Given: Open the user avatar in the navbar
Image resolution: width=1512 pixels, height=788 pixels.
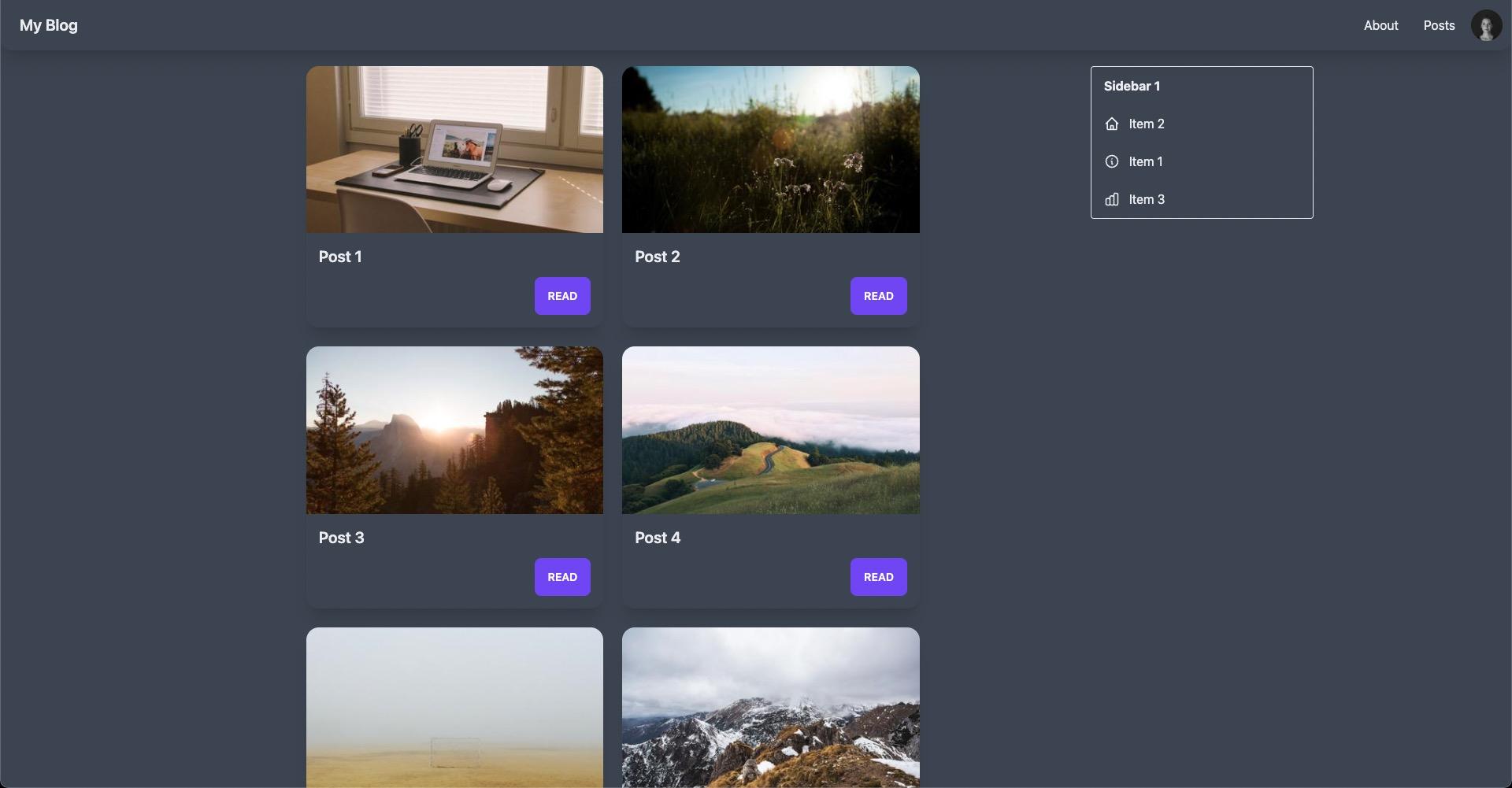Looking at the screenshot, I should coord(1485,25).
